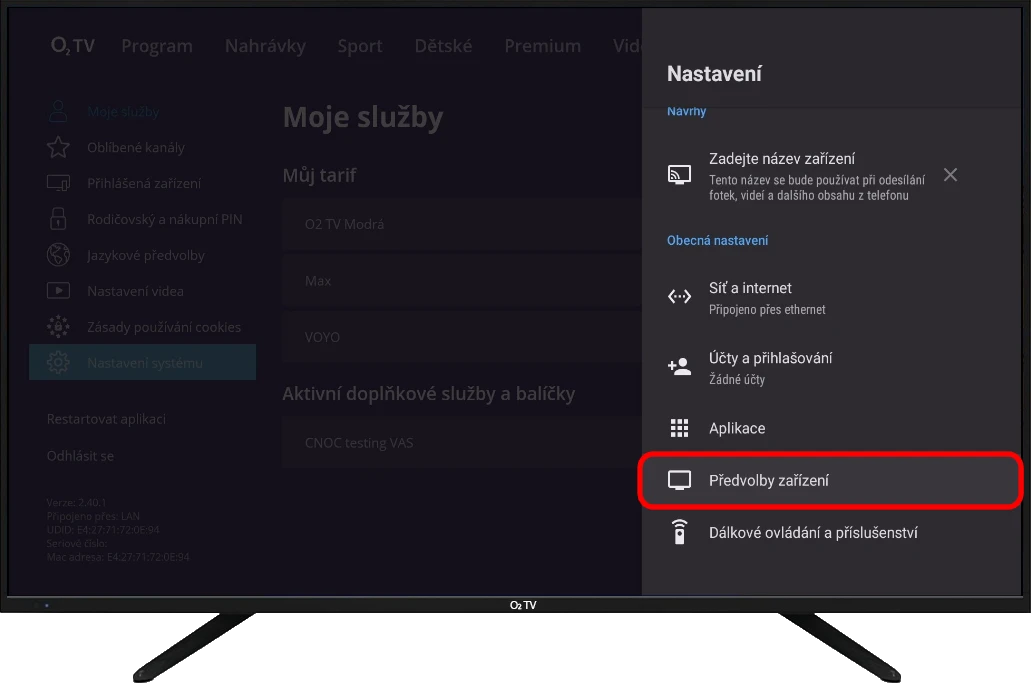
Task: Click the remote control accessories icon
Action: tap(679, 533)
